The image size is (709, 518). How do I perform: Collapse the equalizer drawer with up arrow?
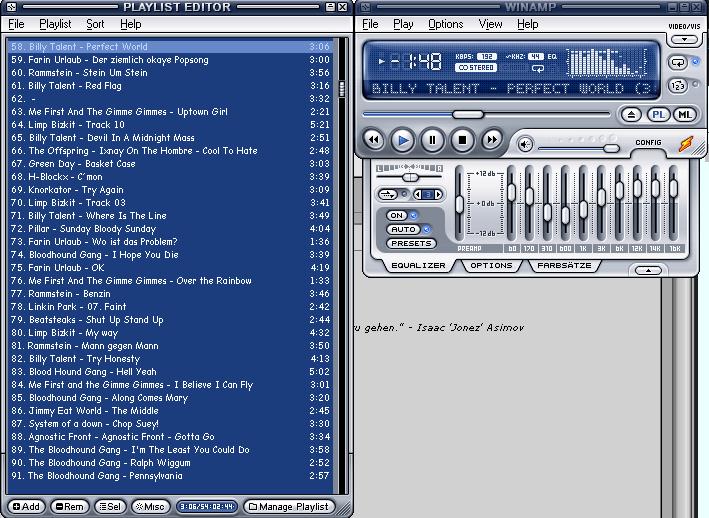[648, 270]
